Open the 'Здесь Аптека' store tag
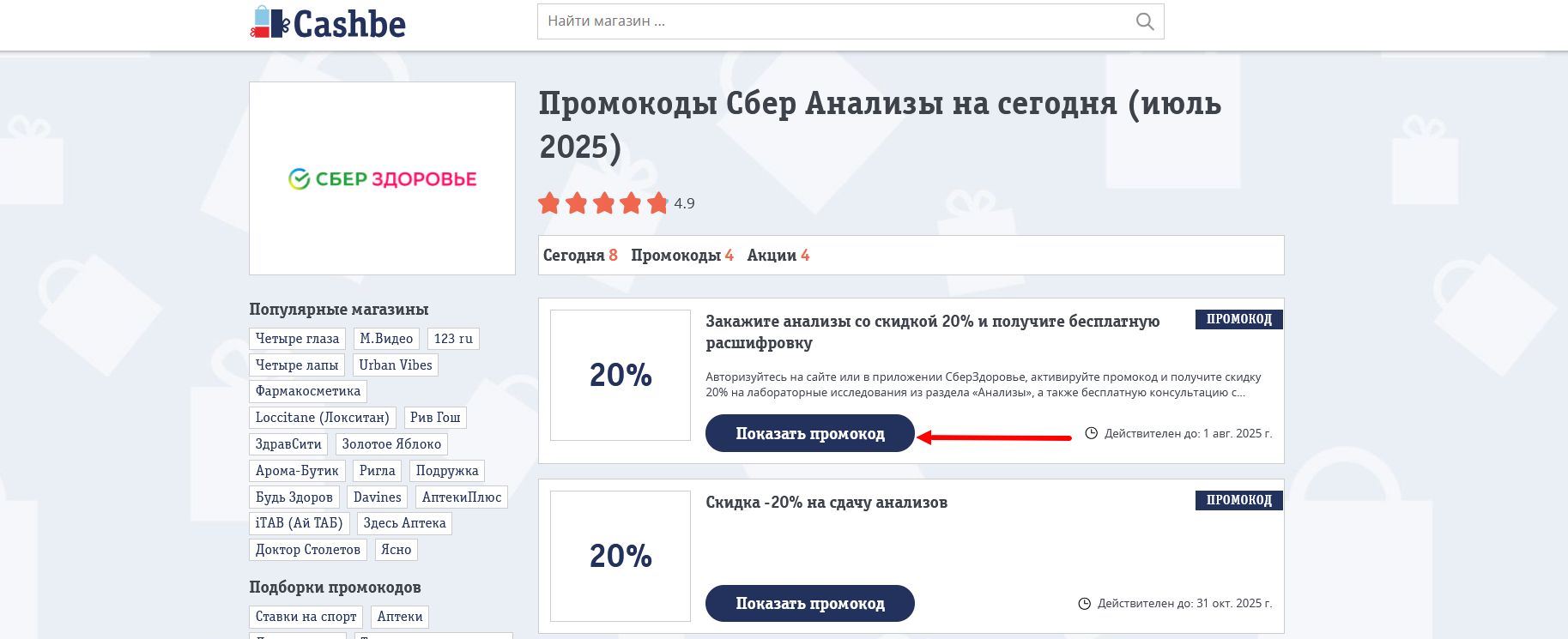 (x=404, y=523)
